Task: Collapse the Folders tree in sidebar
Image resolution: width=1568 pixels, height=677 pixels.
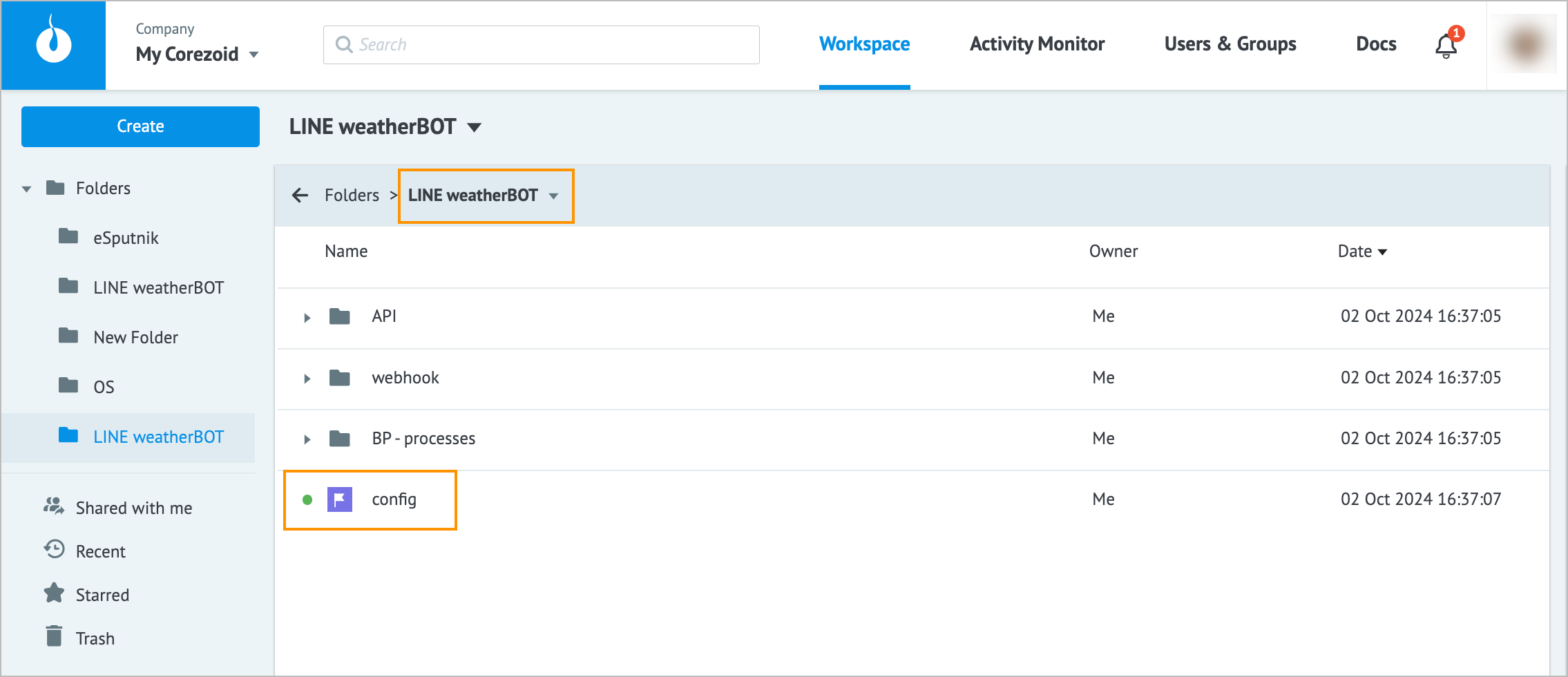Action: tap(26, 189)
